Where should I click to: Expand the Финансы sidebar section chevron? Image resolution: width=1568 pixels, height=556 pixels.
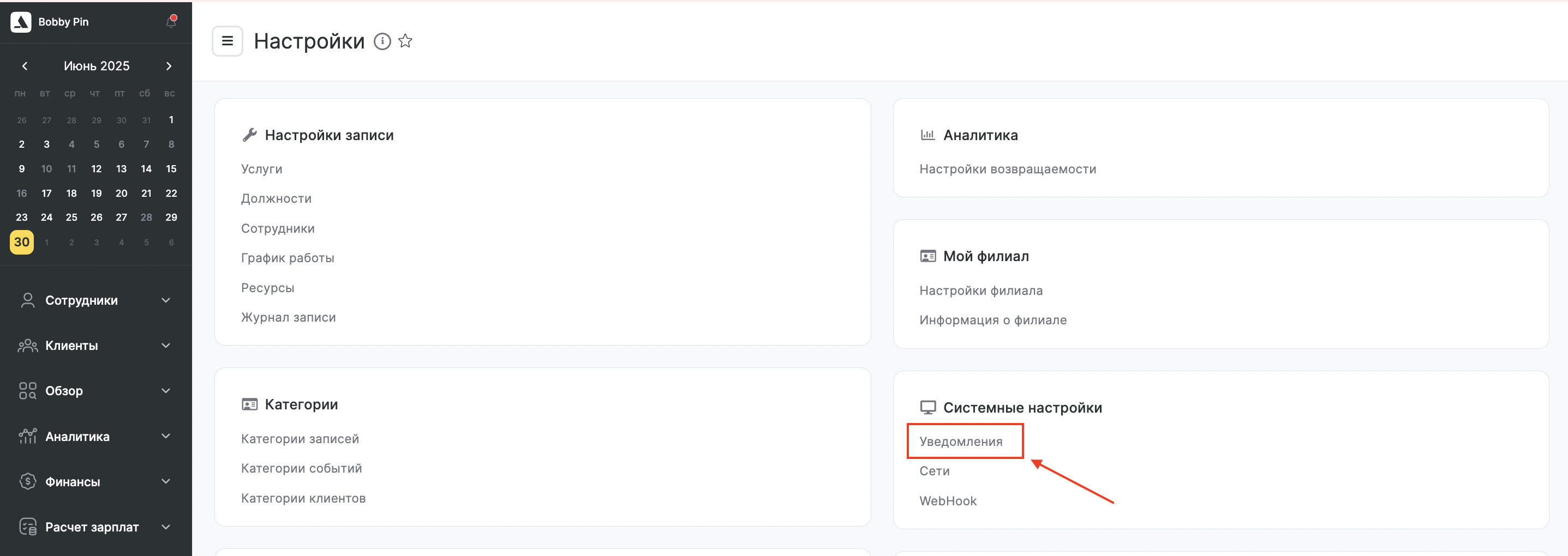pos(165,481)
